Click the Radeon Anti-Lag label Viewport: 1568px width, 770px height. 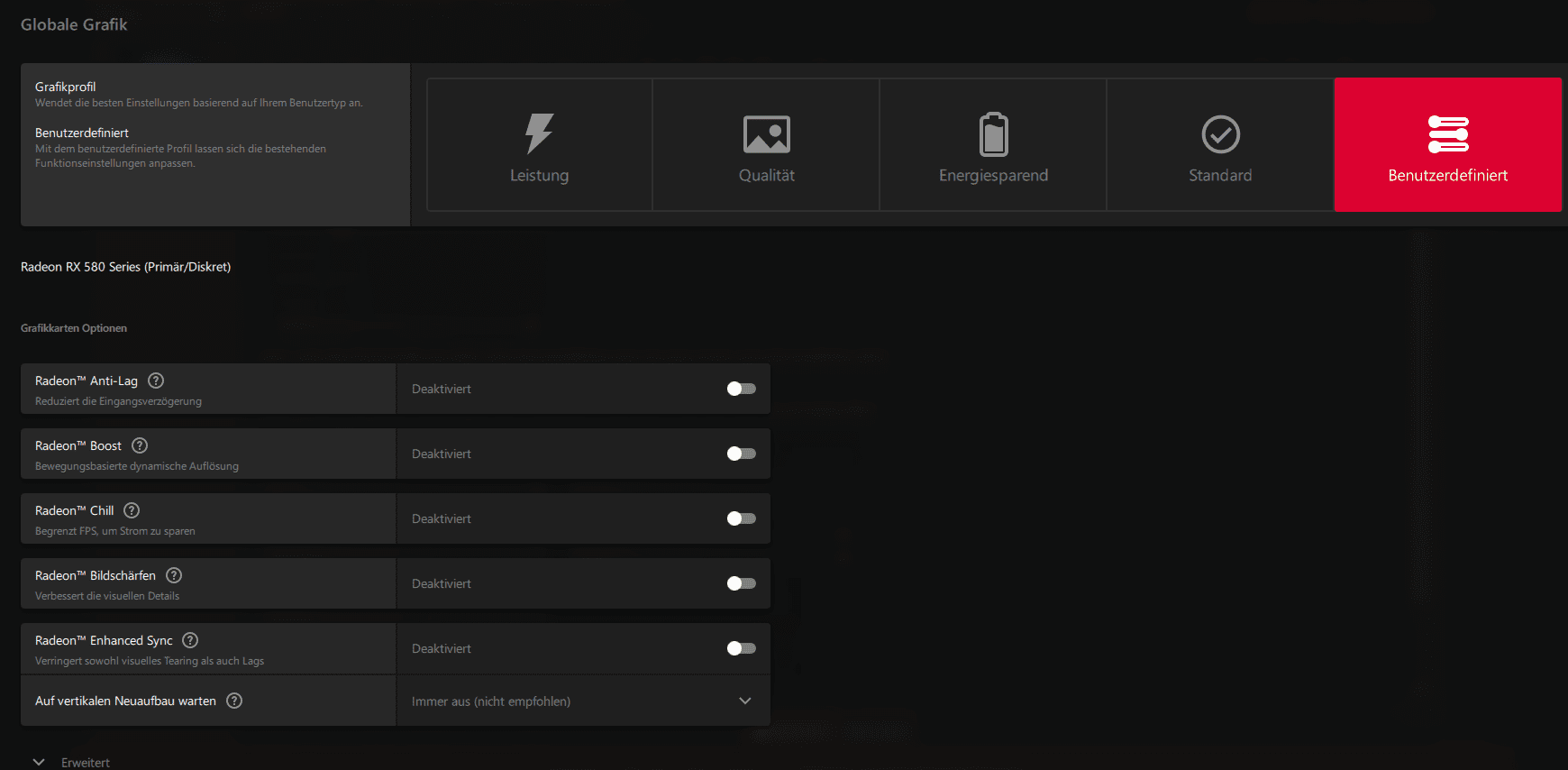(87, 380)
